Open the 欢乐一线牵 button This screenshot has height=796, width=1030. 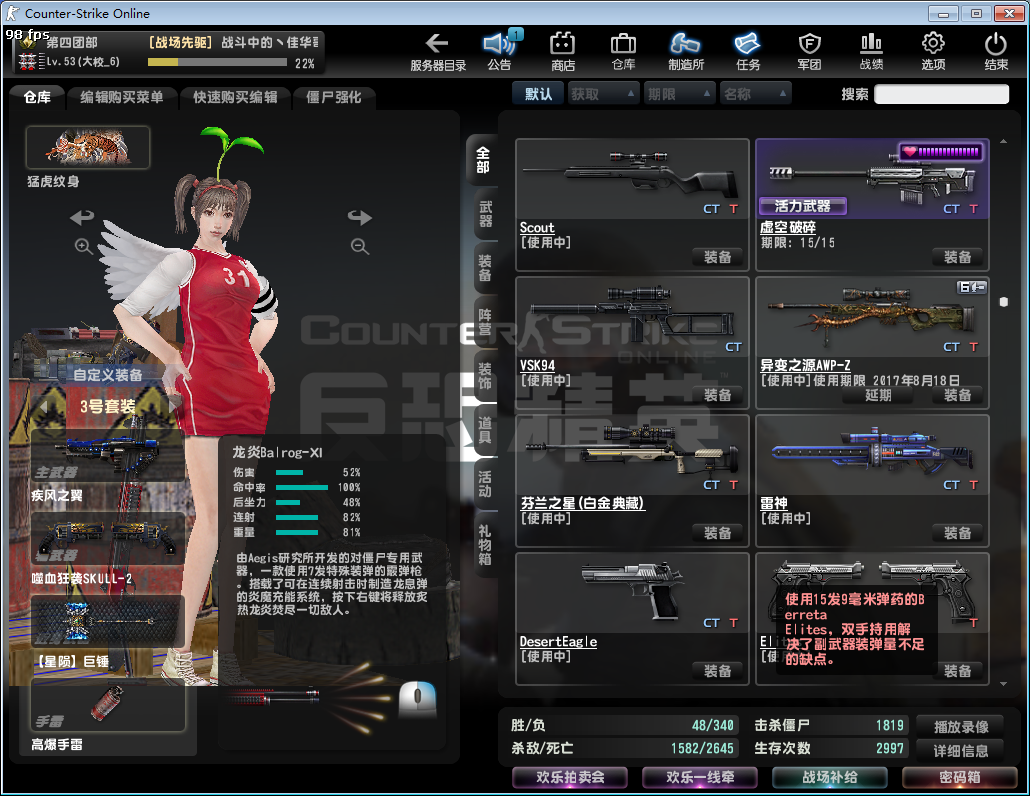[x=700, y=778]
